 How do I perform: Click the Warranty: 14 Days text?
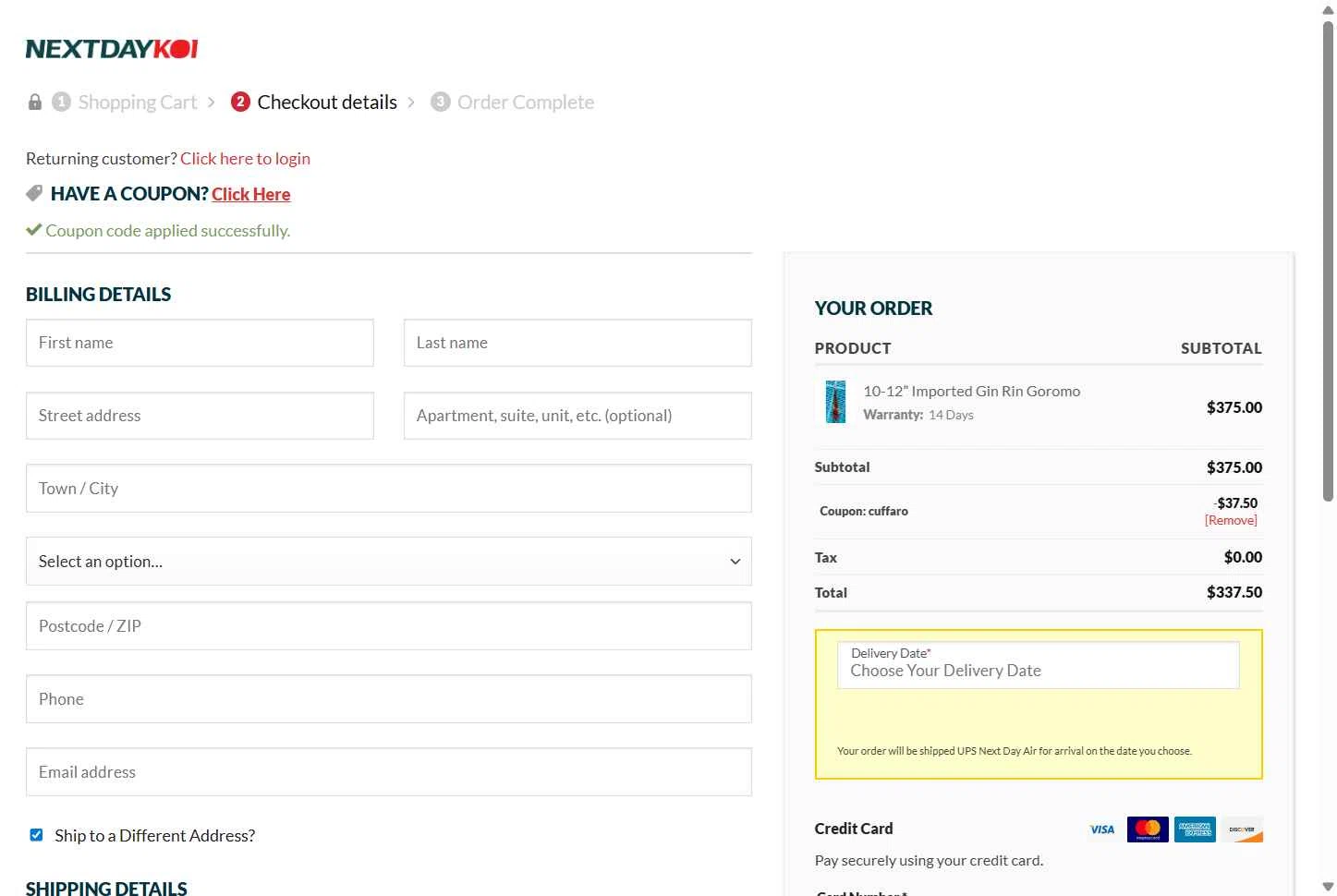[918, 415]
